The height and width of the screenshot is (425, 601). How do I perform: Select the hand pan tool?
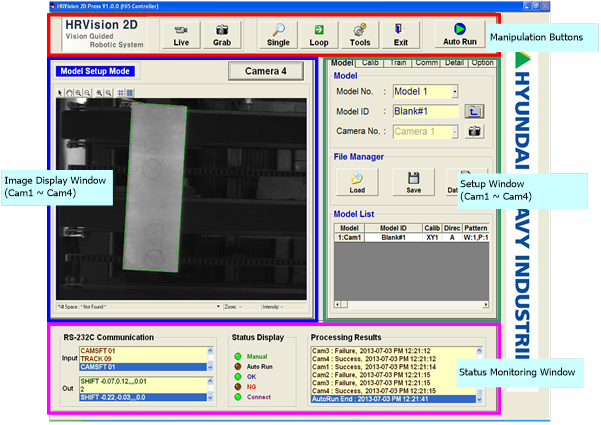pyautogui.click(x=69, y=93)
